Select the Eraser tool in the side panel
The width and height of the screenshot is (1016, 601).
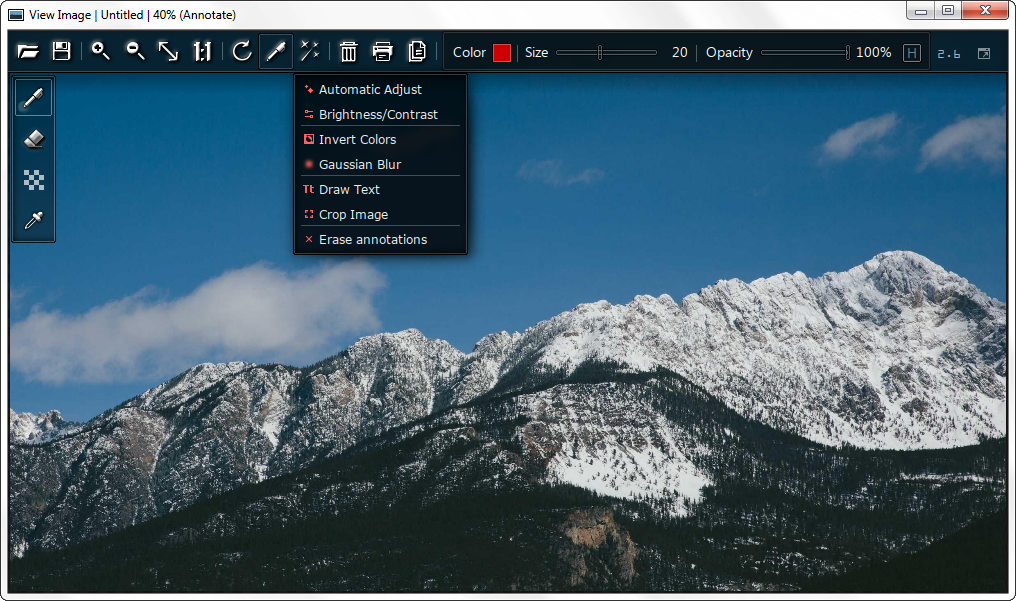coord(34,139)
